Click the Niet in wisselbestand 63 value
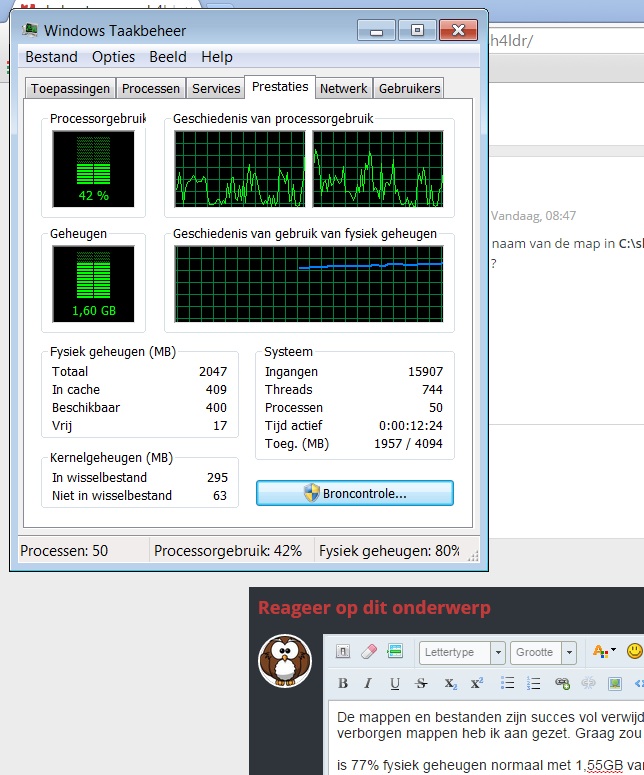The height and width of the screenshot is (775, 644). tap(220, 495)
